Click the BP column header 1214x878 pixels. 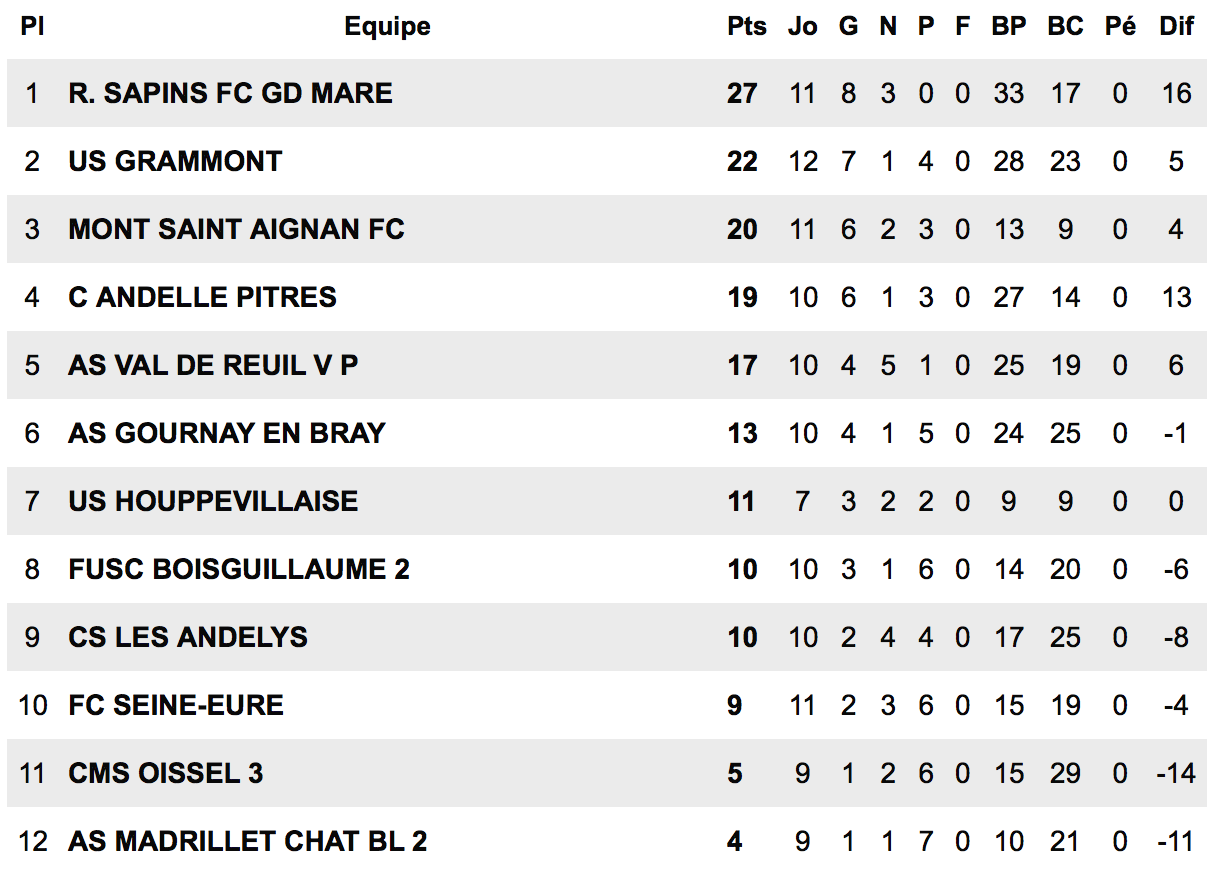pos(1008,27)
